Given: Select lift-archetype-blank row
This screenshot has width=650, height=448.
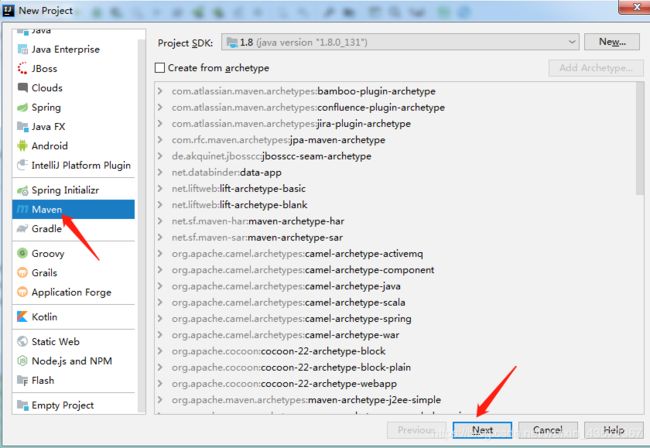Looking at the screenshot, I should 395,205.
